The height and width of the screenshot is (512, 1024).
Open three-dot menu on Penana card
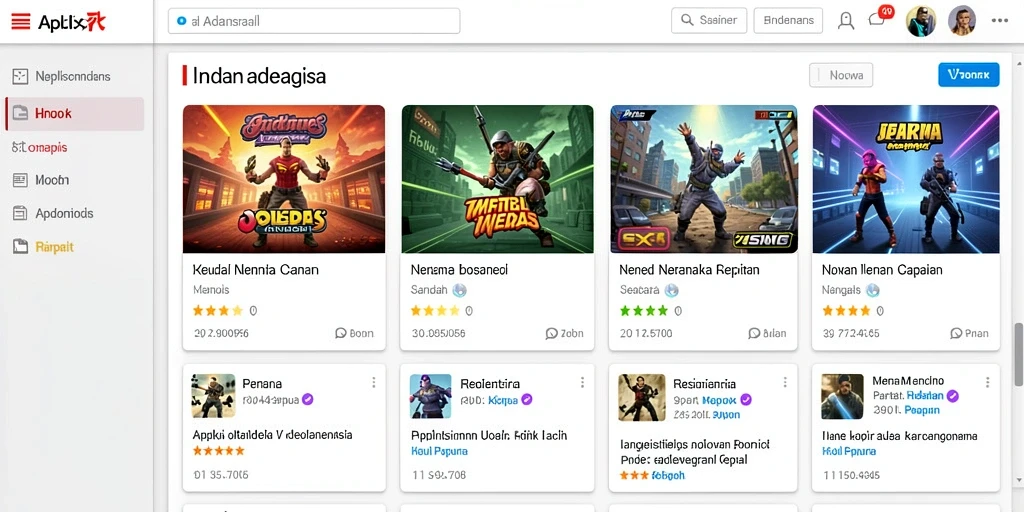[374, 382]
